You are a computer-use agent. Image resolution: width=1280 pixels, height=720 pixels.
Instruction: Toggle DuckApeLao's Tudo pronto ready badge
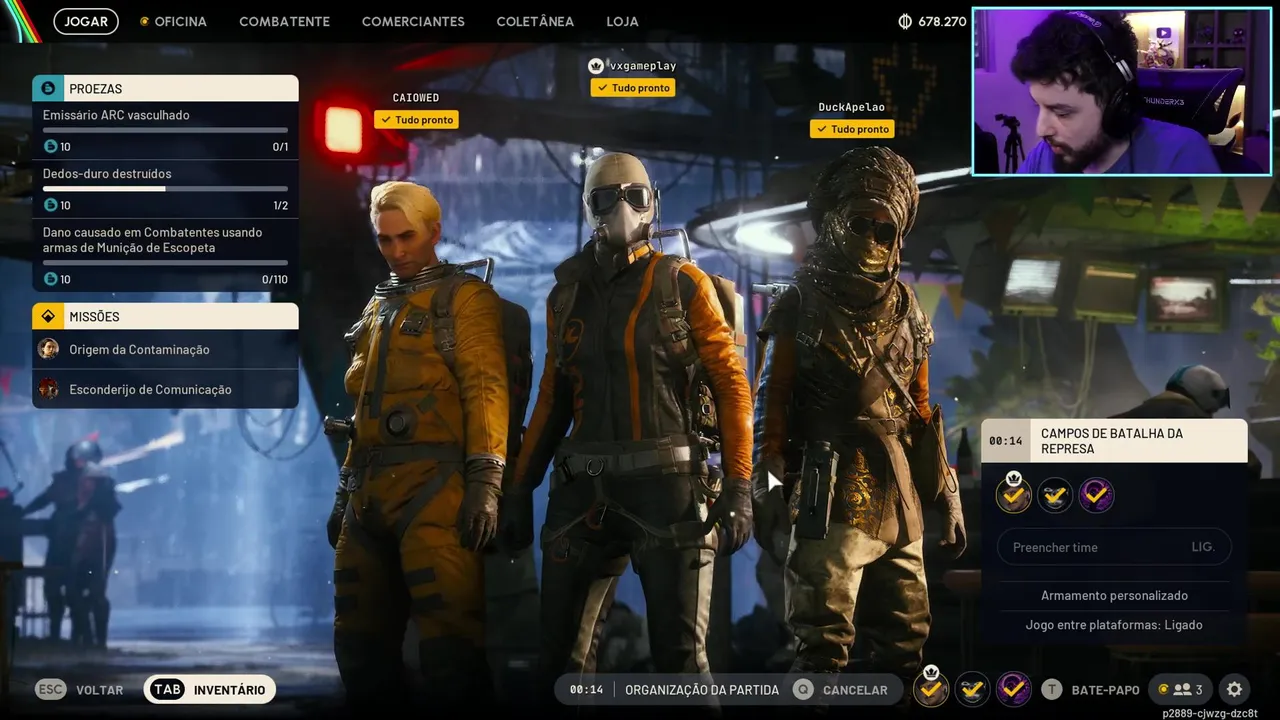852,128
